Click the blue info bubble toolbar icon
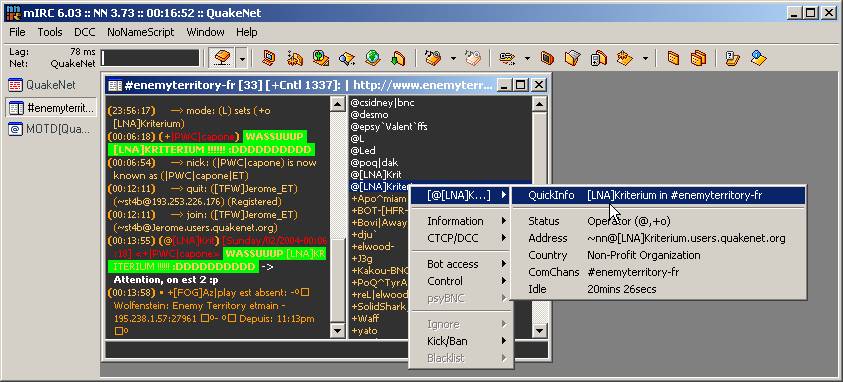Screen dimensions: 843x382 [x=758, y=57]
